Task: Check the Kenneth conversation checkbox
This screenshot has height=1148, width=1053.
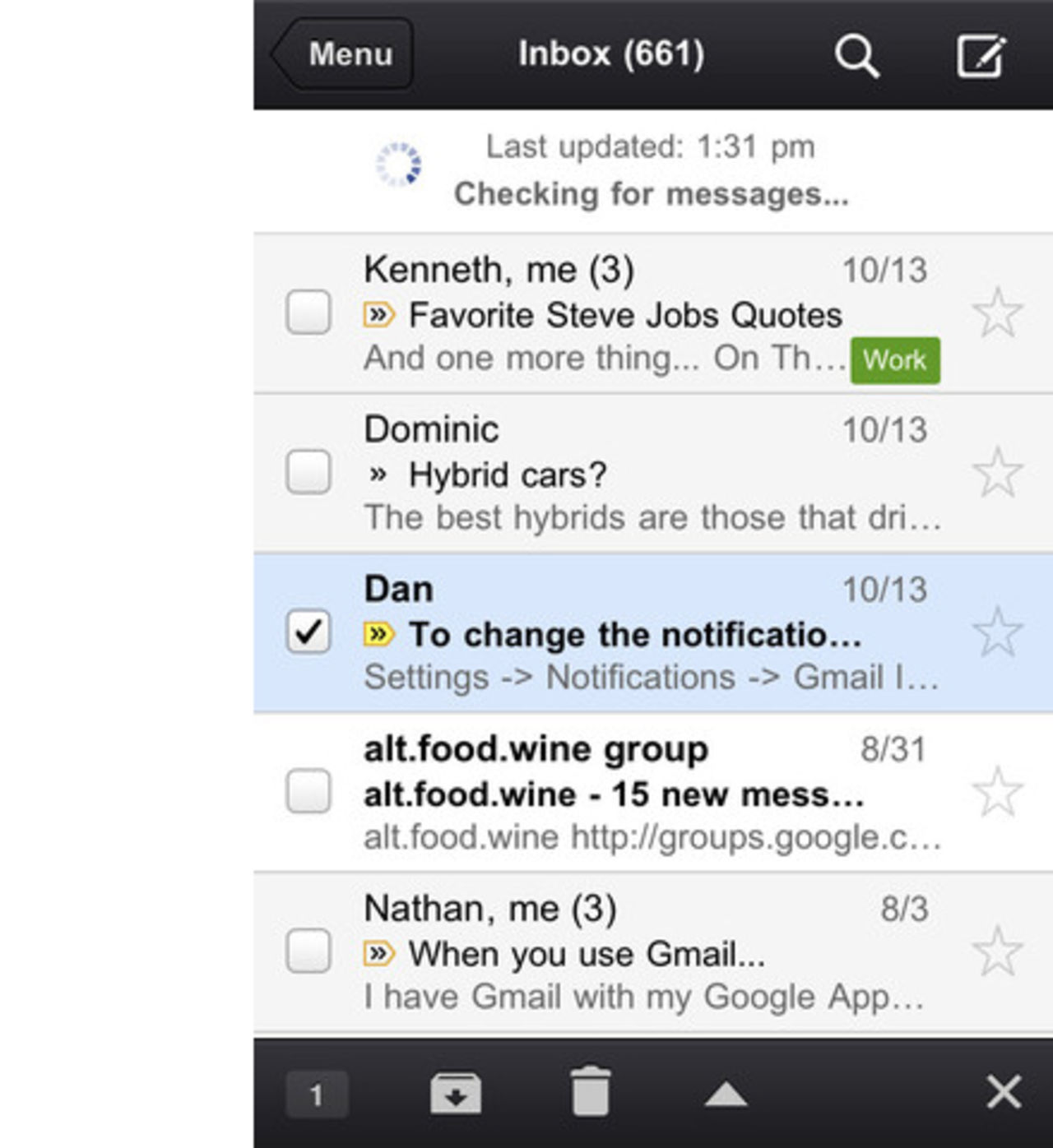Action: coord(308,310)
